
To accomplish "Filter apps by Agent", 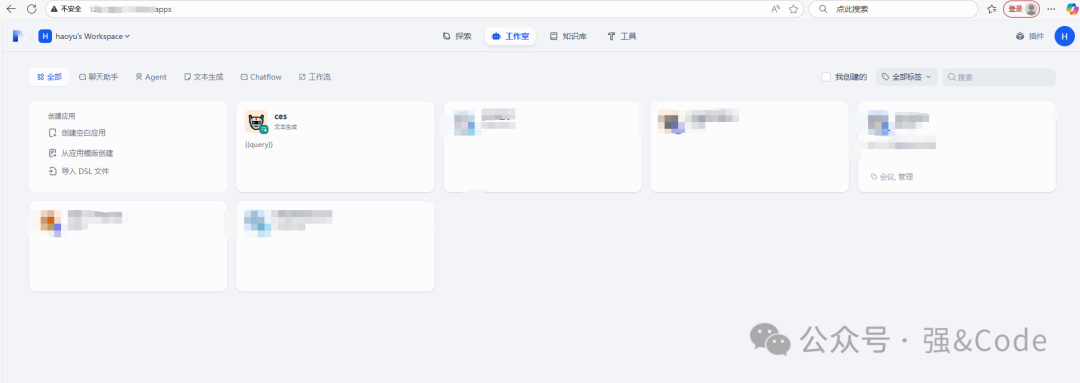I will pyautogui.click(x=151, y=77).
